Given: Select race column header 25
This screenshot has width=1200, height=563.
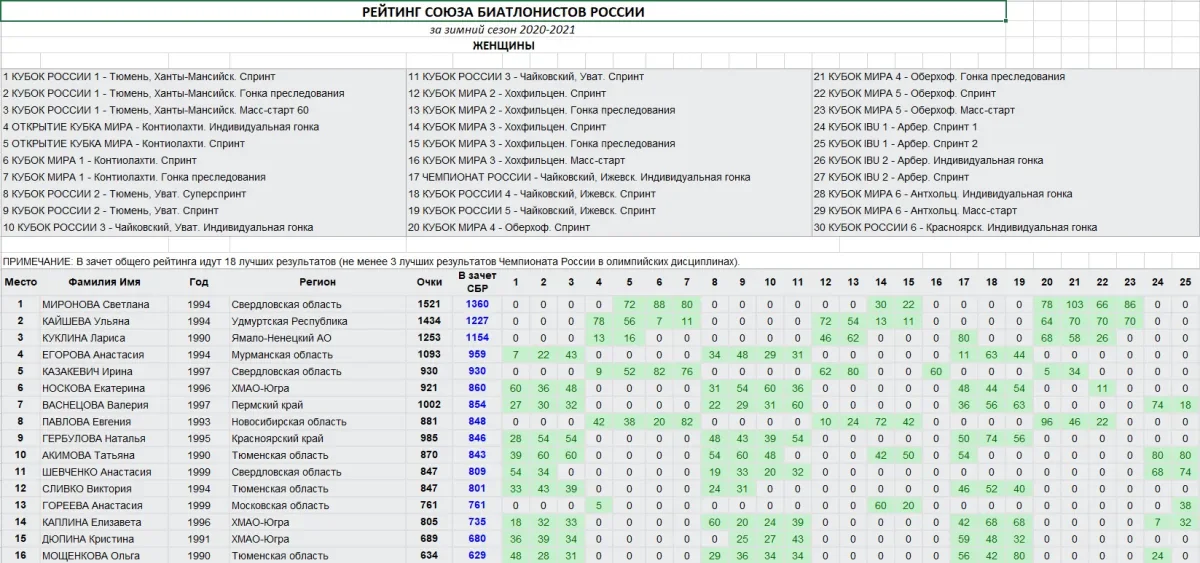Looking at the screenshot, I should coord(1186,282).
